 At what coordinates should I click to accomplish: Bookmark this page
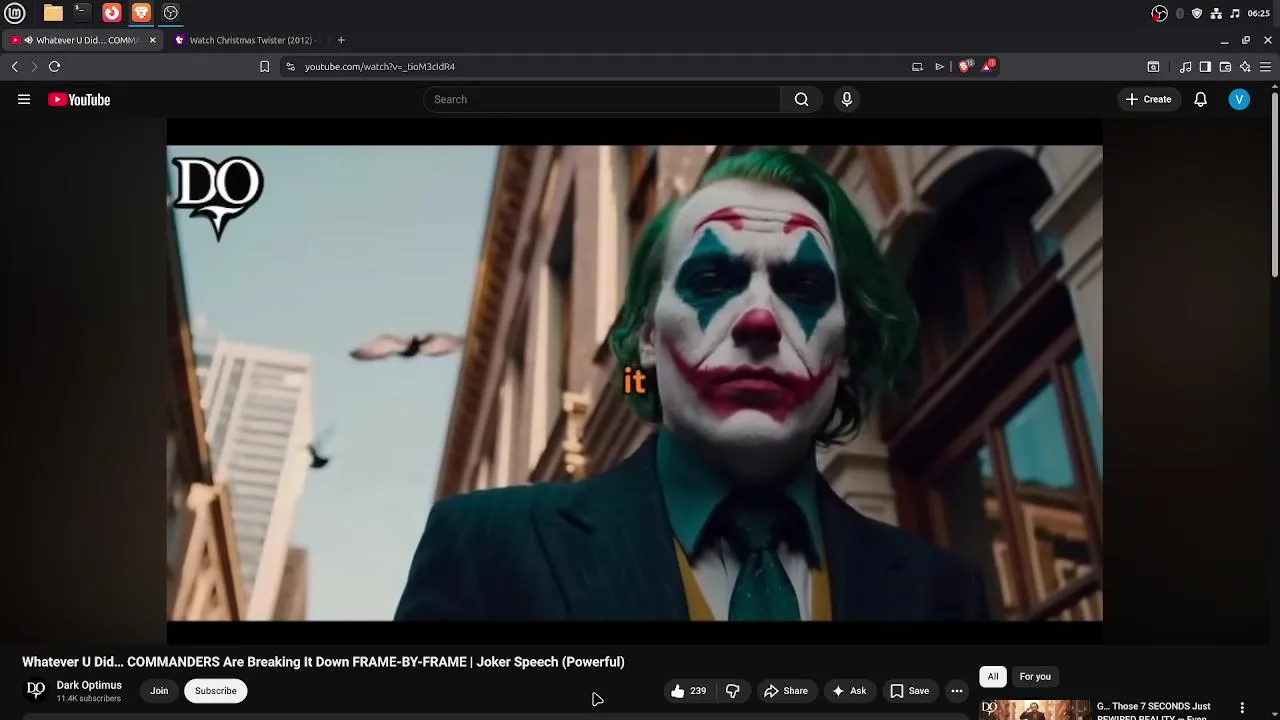264,66
